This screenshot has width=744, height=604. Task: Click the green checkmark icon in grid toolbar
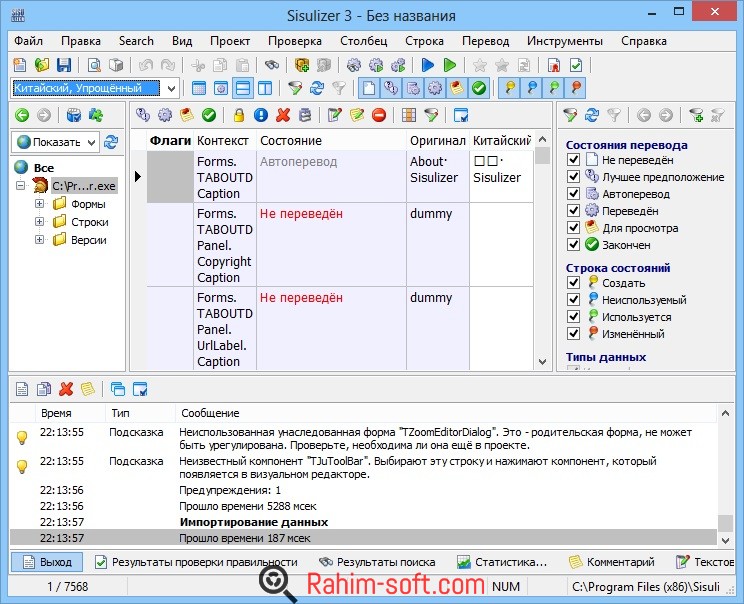[208, 115]
